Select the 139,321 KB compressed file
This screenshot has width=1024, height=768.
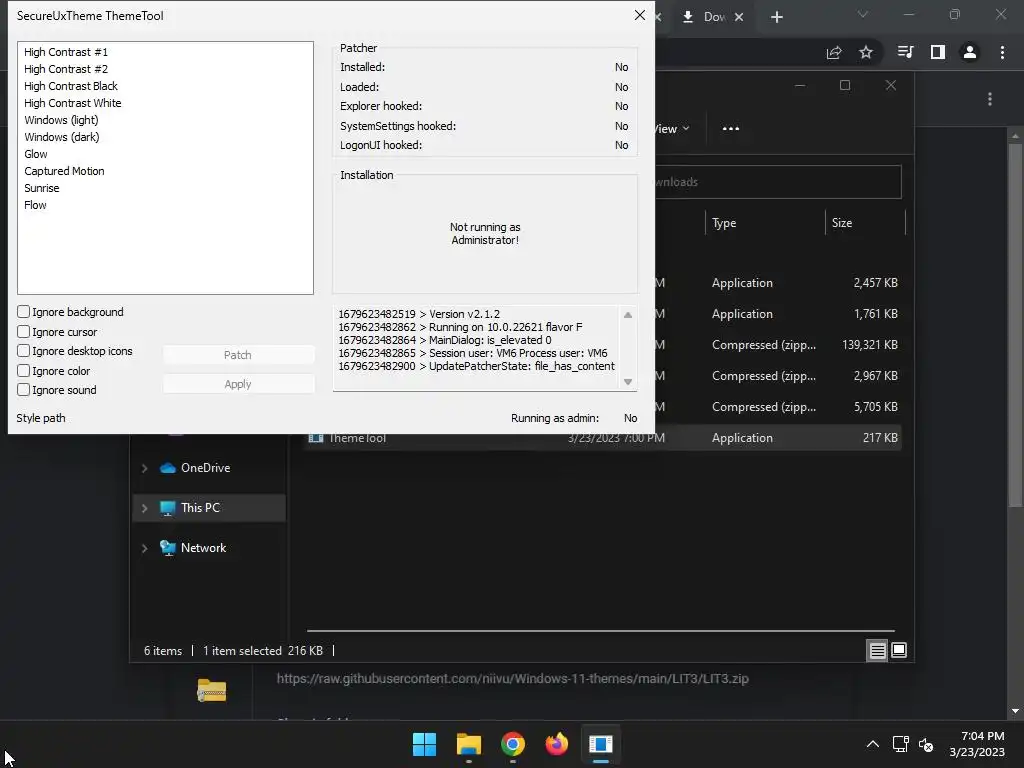click(x=778, y=345)
